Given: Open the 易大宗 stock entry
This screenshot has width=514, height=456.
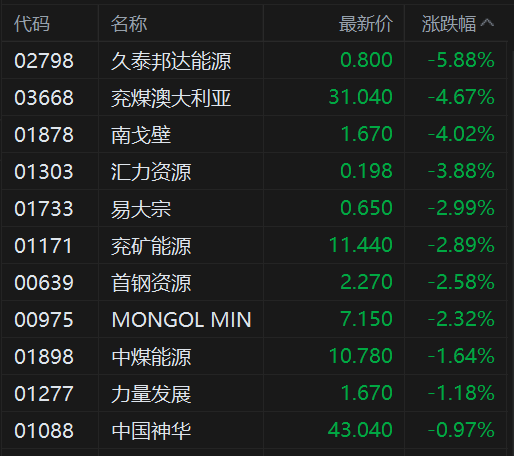Looking at the screenshot, I should [141, 209].
